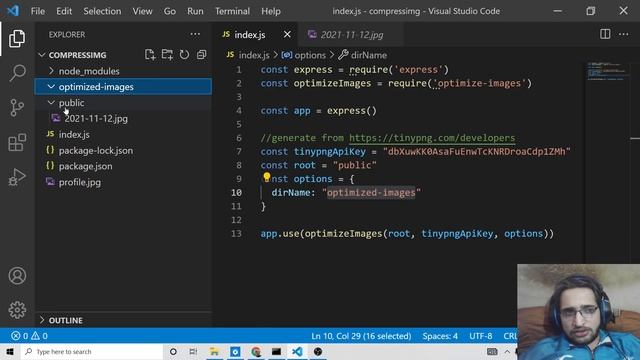This screenshot has height=360, width=640.
Task: Refresh the Explorer file tree
Action: 184,55
